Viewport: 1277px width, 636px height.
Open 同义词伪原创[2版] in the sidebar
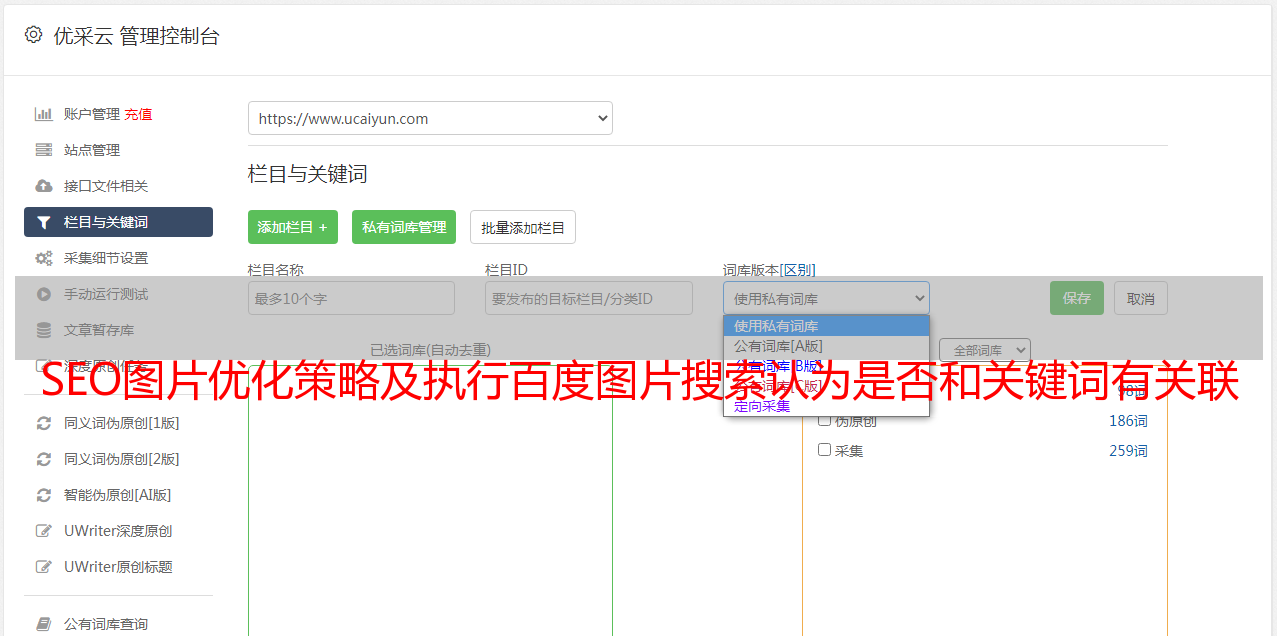coord(122,459)
